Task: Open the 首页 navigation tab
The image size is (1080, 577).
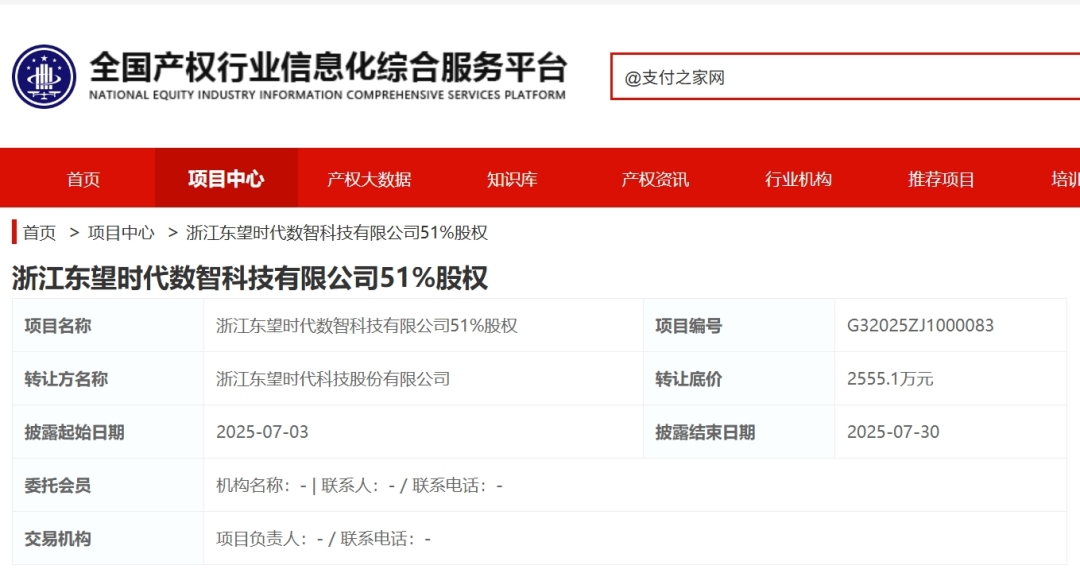Action: tap(83, 179)
